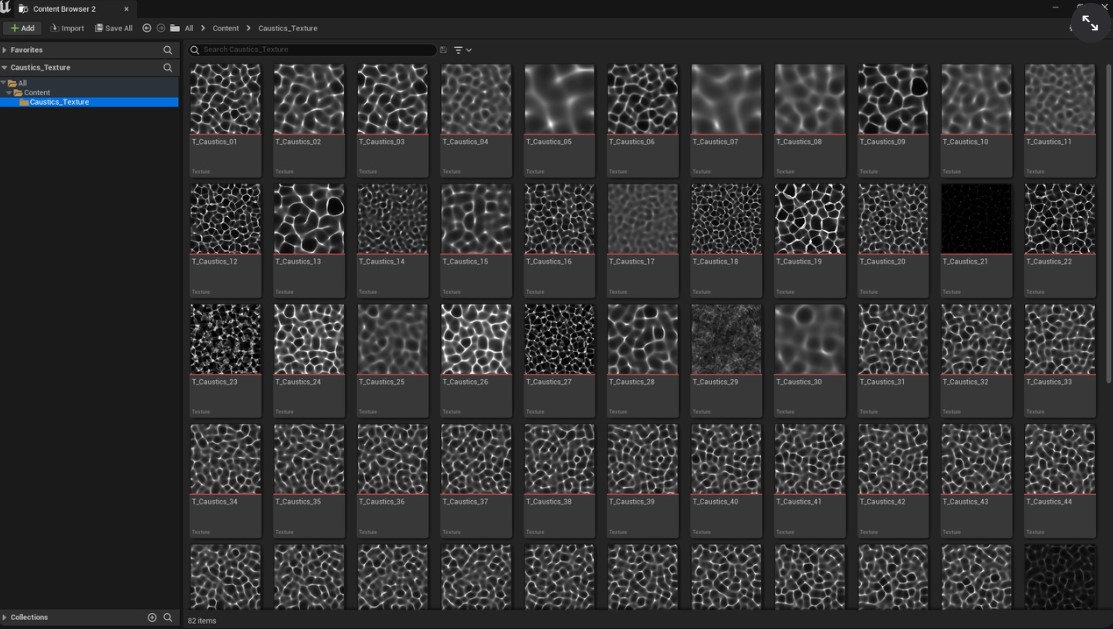Select T_Caustics_12 texture thumbnail
Screen dimensions: 1113x629
[x=226, y=219]
